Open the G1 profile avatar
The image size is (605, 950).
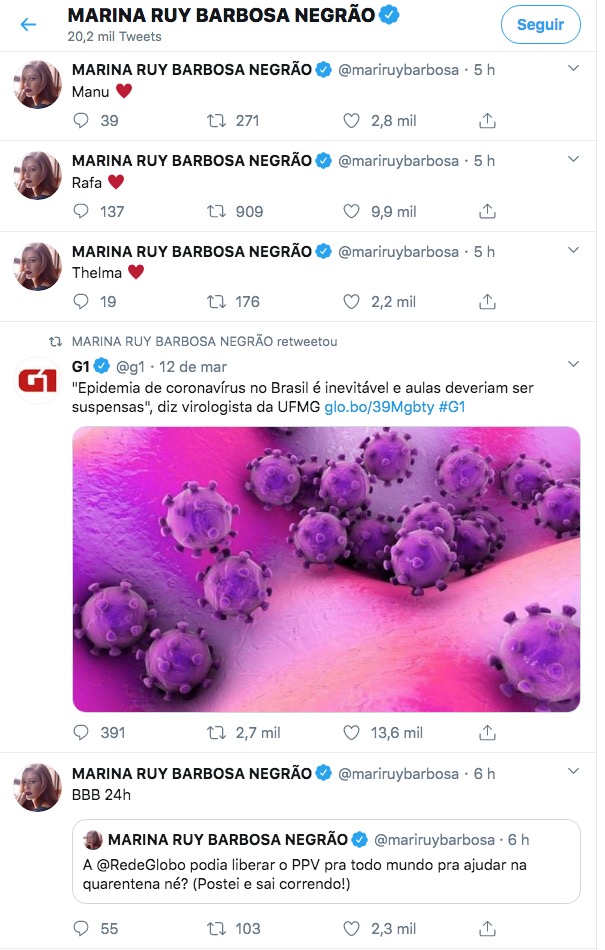[38, 383]
